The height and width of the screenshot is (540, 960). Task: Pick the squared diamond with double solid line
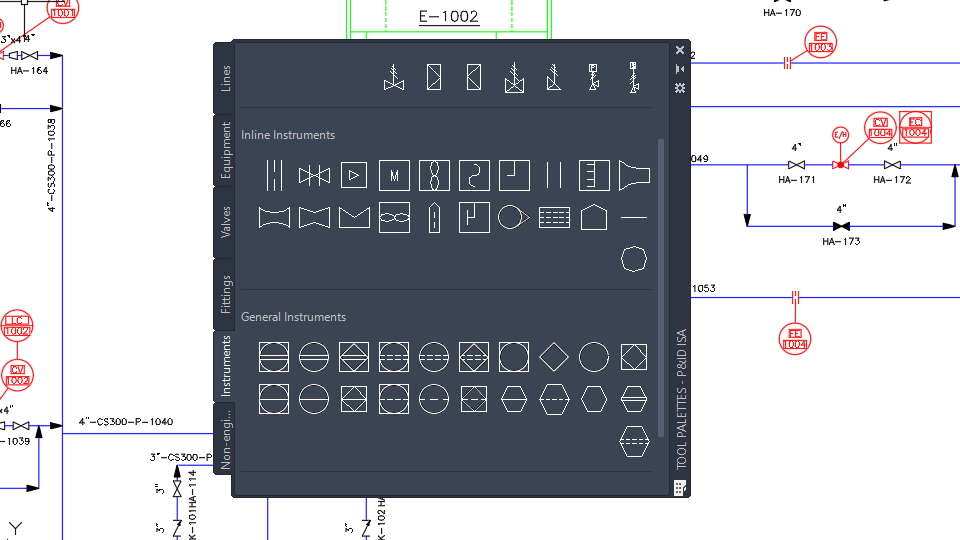click(354, 357)
